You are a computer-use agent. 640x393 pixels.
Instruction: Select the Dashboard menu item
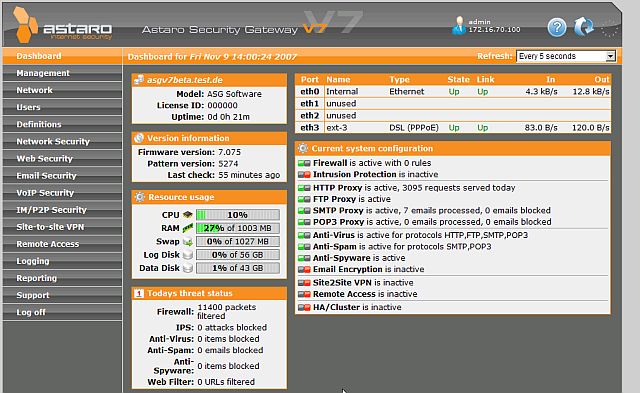pos(62,56)
